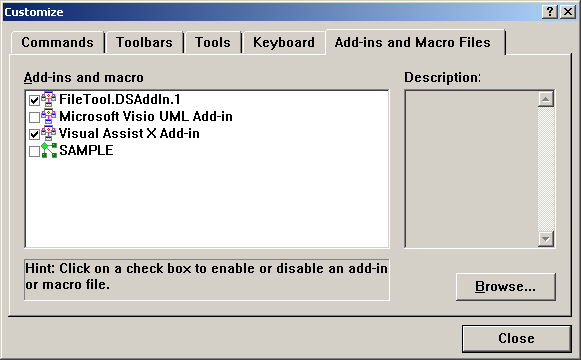Click the Description scrollbar track
Image resolution: width=581 pixels, height=360 pixels.
pos(546,169)
